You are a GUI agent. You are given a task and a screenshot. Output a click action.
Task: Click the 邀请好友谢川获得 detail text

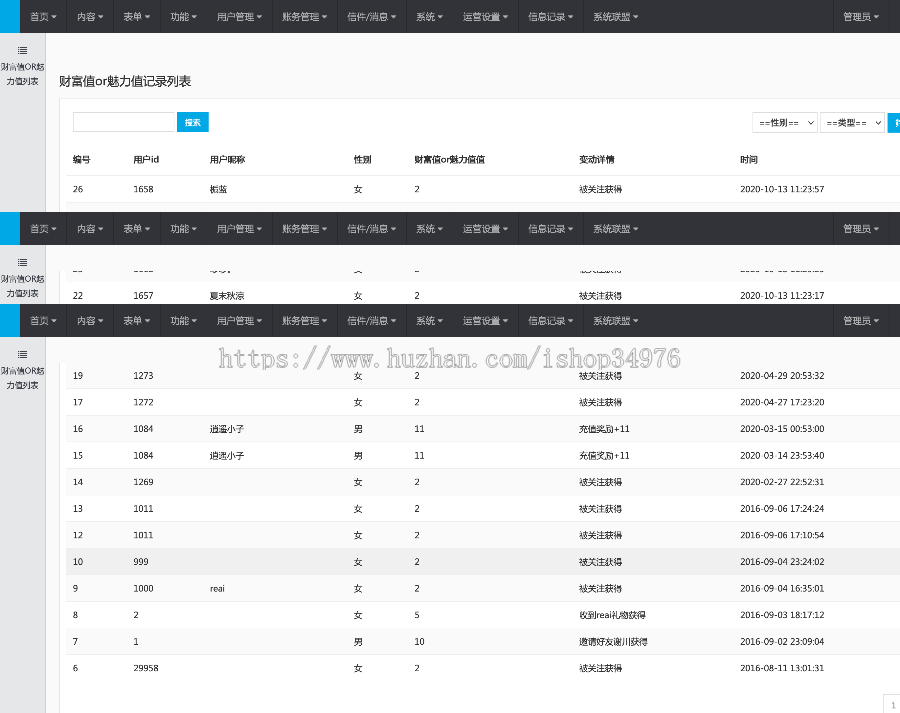pyautogui.click(x=613, y=642)
